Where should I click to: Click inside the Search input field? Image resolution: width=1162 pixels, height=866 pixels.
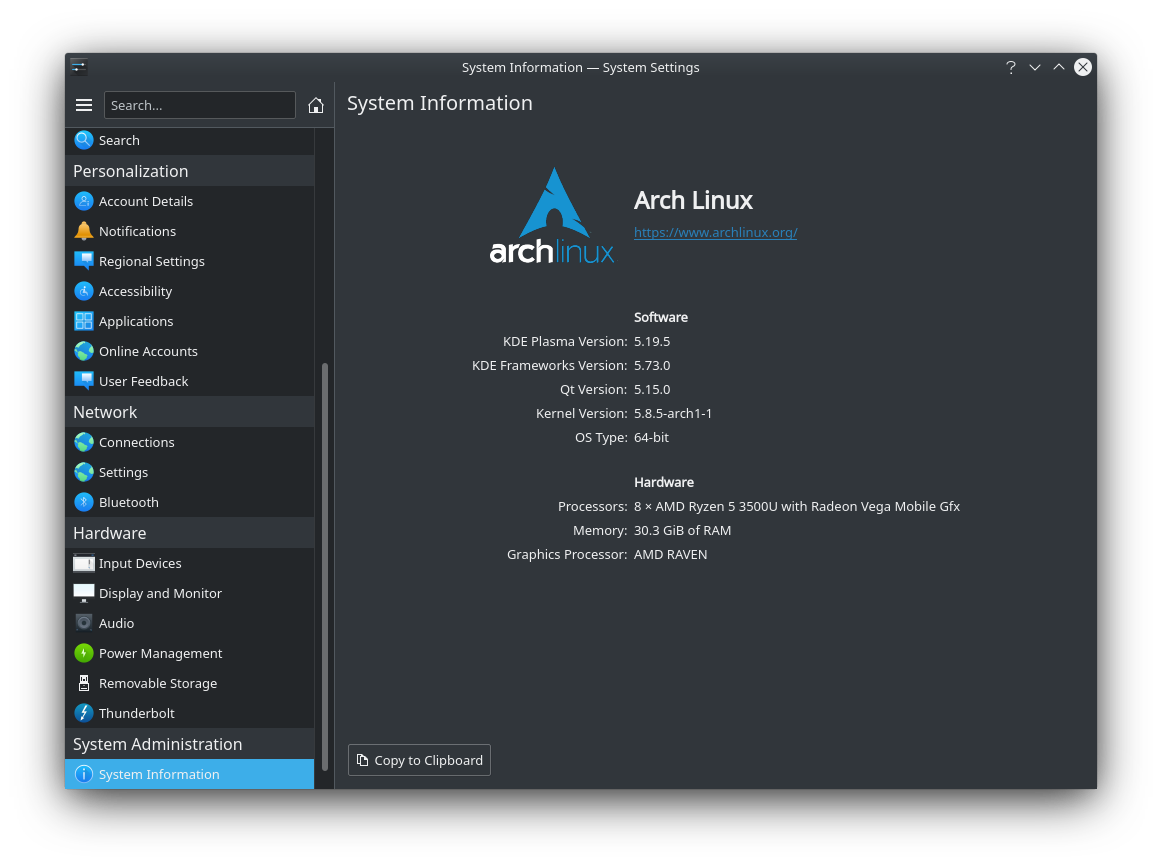tap(199, 104)
